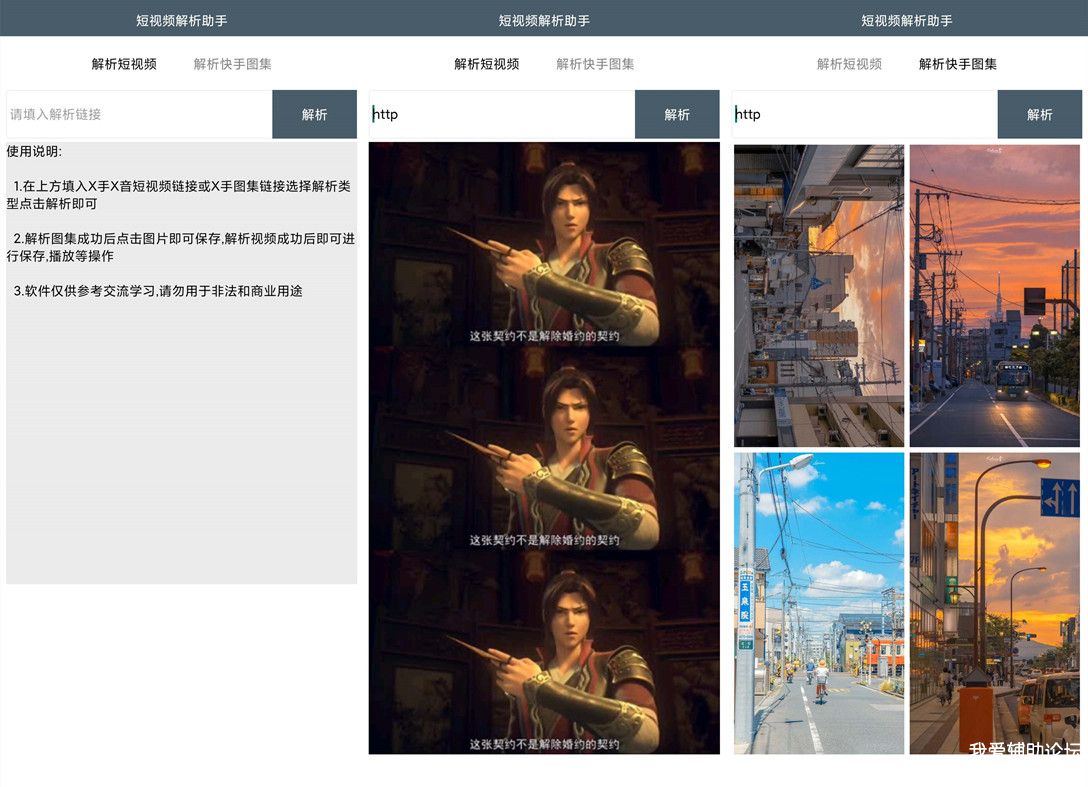
Task: Open the sunset street thumbnail with the bus
Action: pos(994,296)
